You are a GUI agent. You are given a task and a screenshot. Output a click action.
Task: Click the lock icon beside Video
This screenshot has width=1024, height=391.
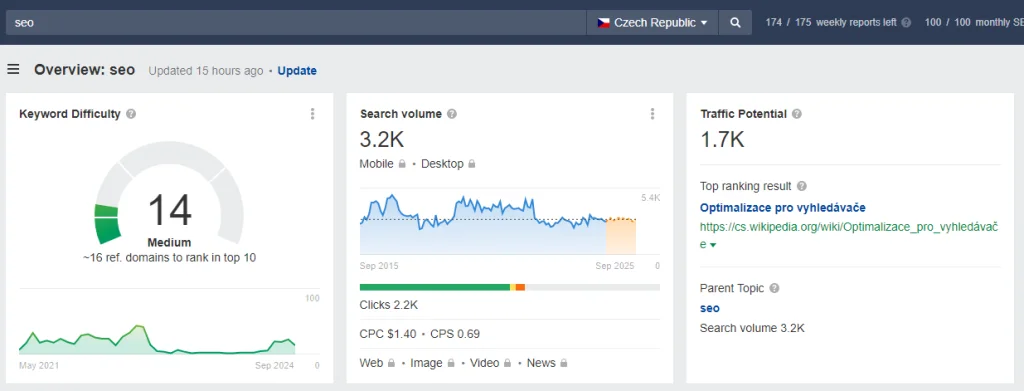click(507, 363)
